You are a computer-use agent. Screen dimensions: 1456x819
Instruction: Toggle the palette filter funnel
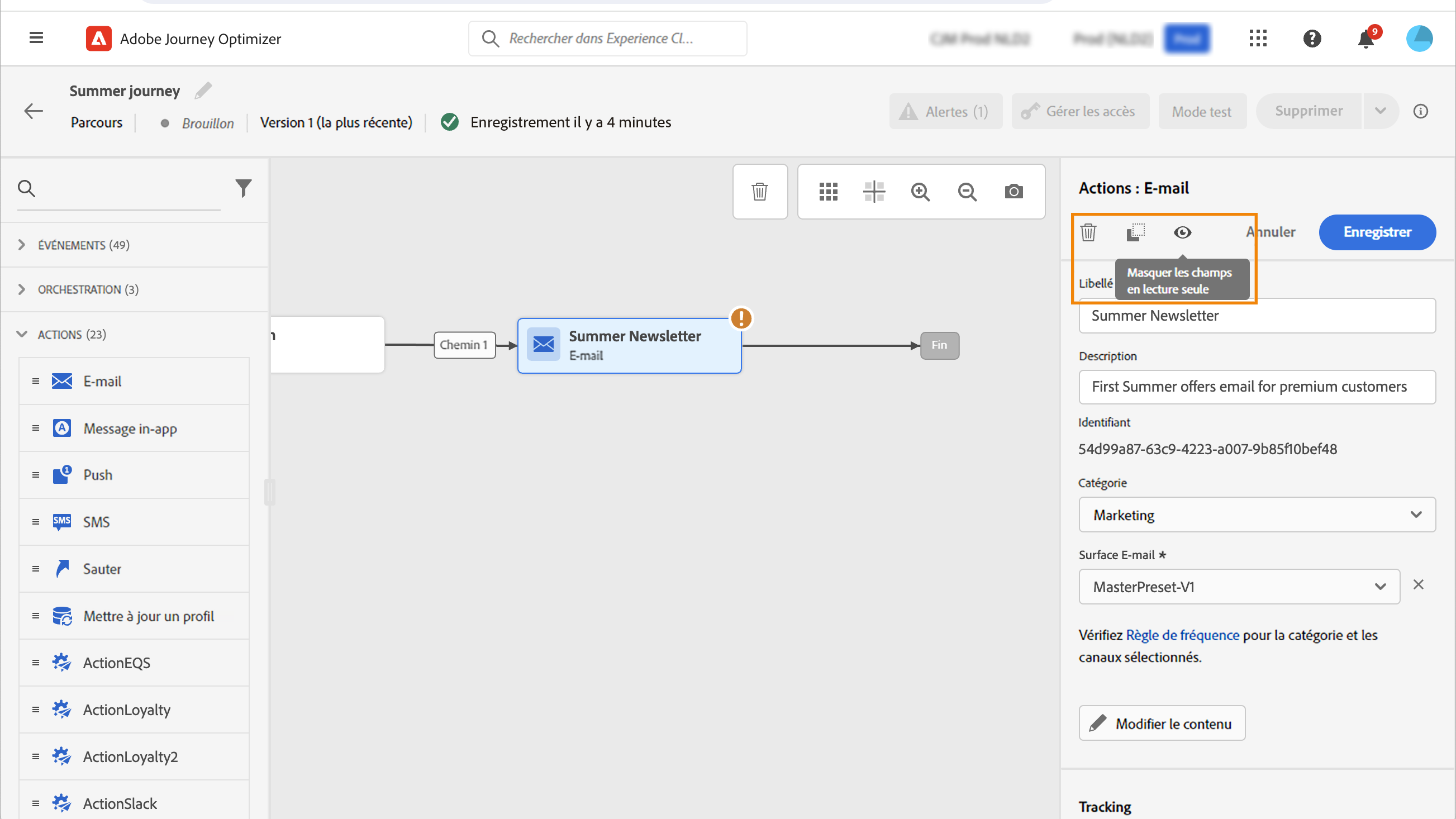tap(243, 188)
